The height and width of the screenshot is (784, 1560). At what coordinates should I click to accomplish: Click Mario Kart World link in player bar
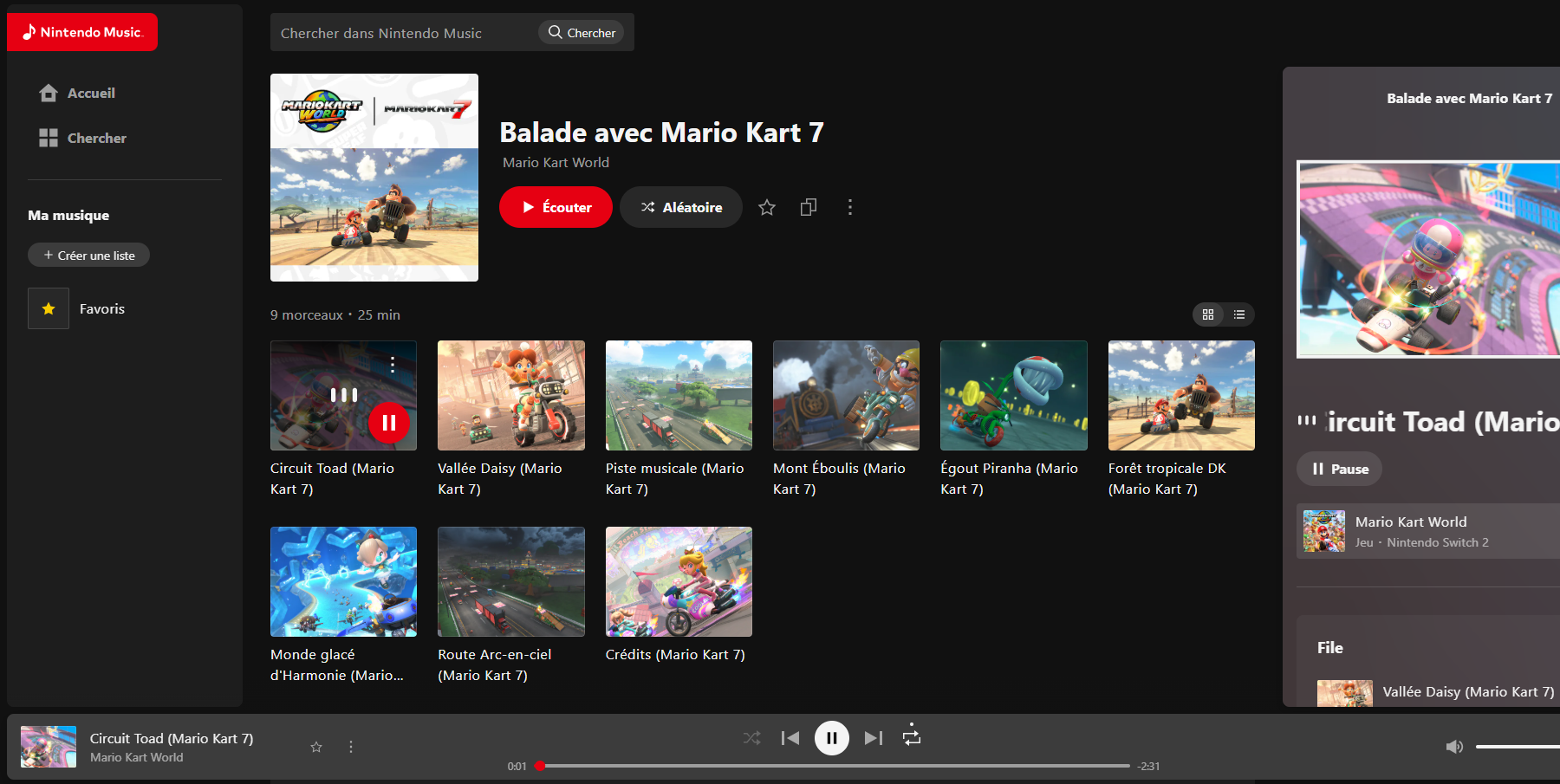[x=137, y=757]
